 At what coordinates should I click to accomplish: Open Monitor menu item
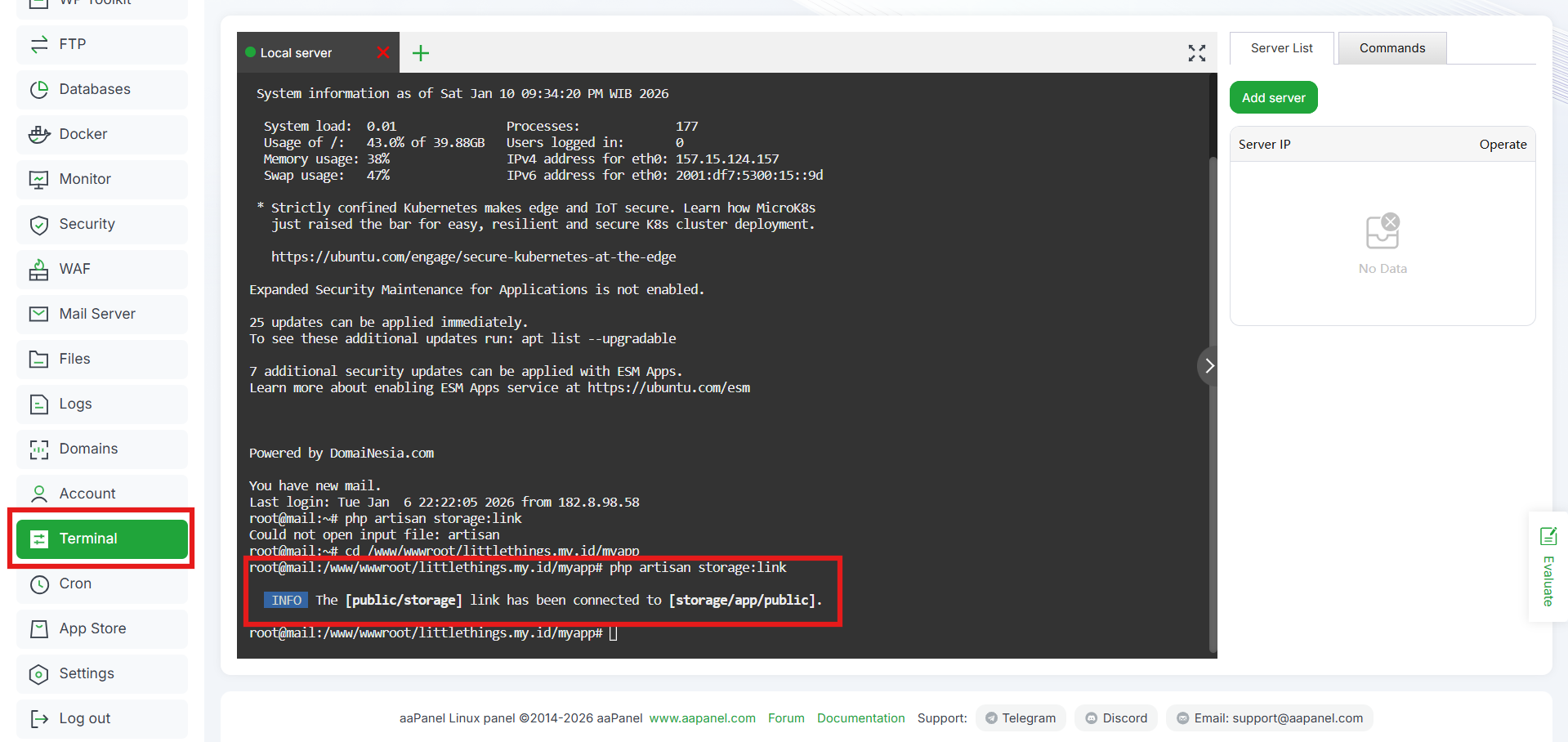click(x=102, y=179)
